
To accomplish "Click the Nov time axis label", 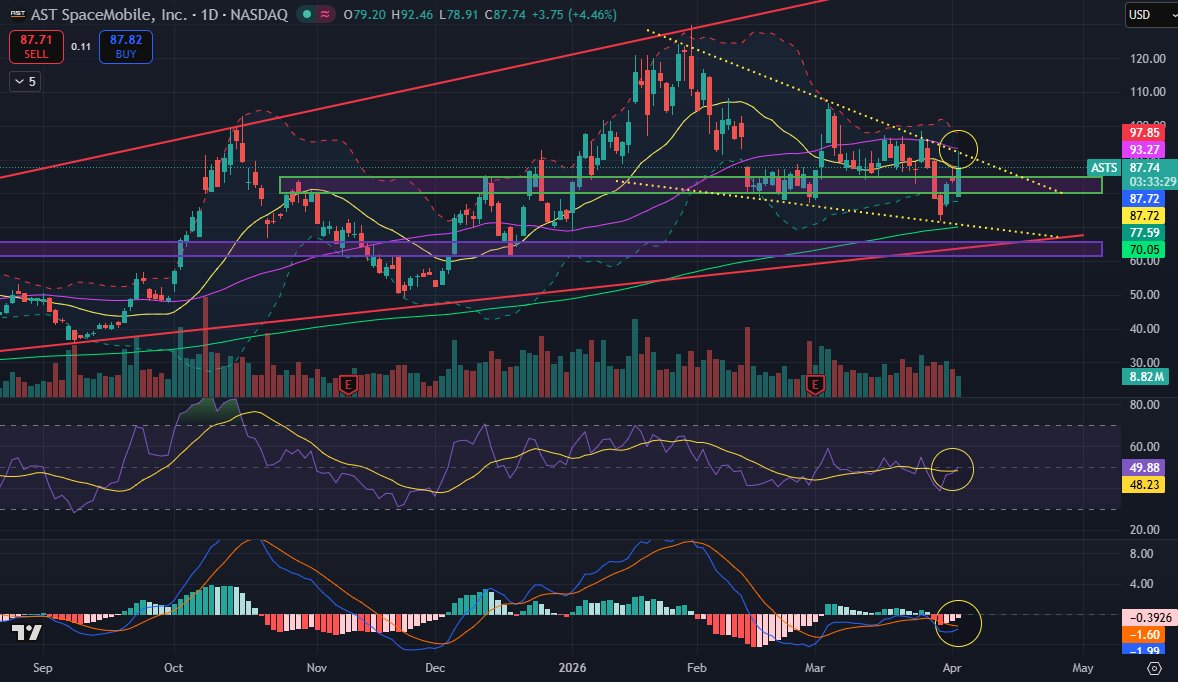I will click(317, 668).
